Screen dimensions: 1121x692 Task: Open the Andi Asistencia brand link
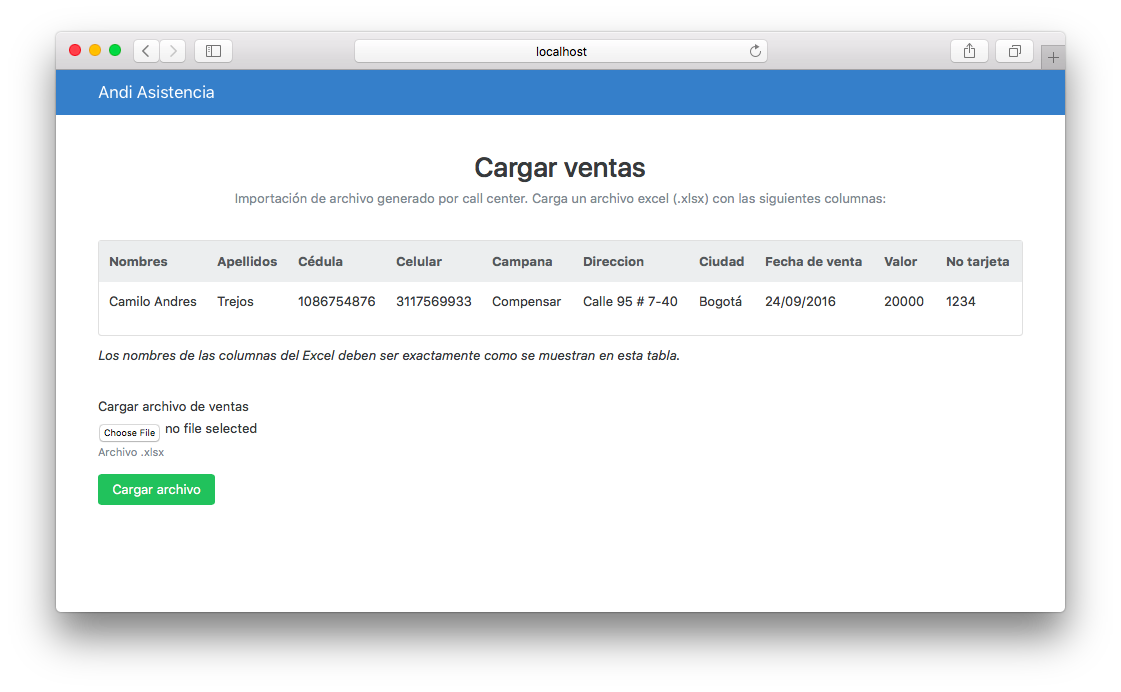pyautogui.click(x=157, y=92)
